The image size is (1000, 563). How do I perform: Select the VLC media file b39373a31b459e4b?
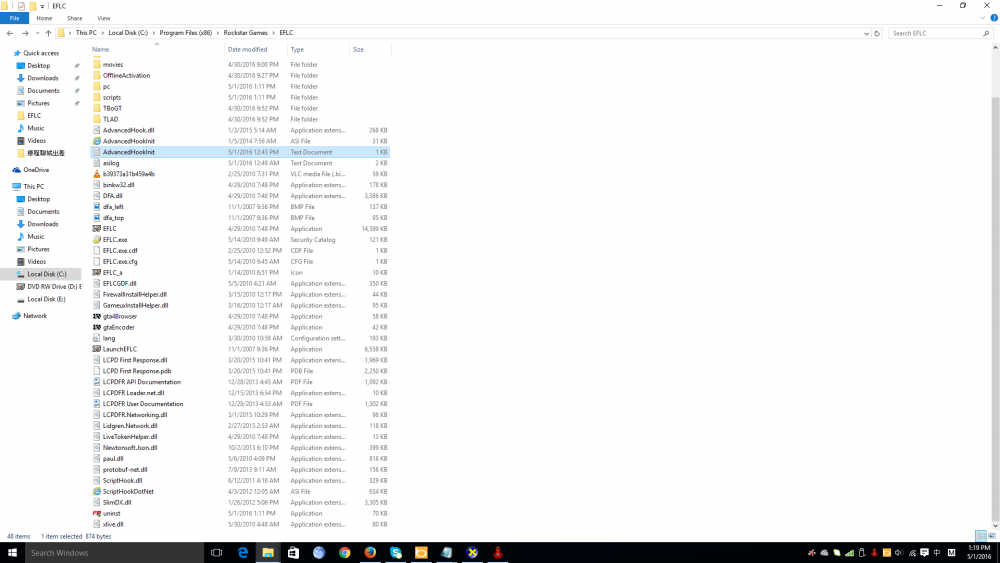click(x=128, y=174)
